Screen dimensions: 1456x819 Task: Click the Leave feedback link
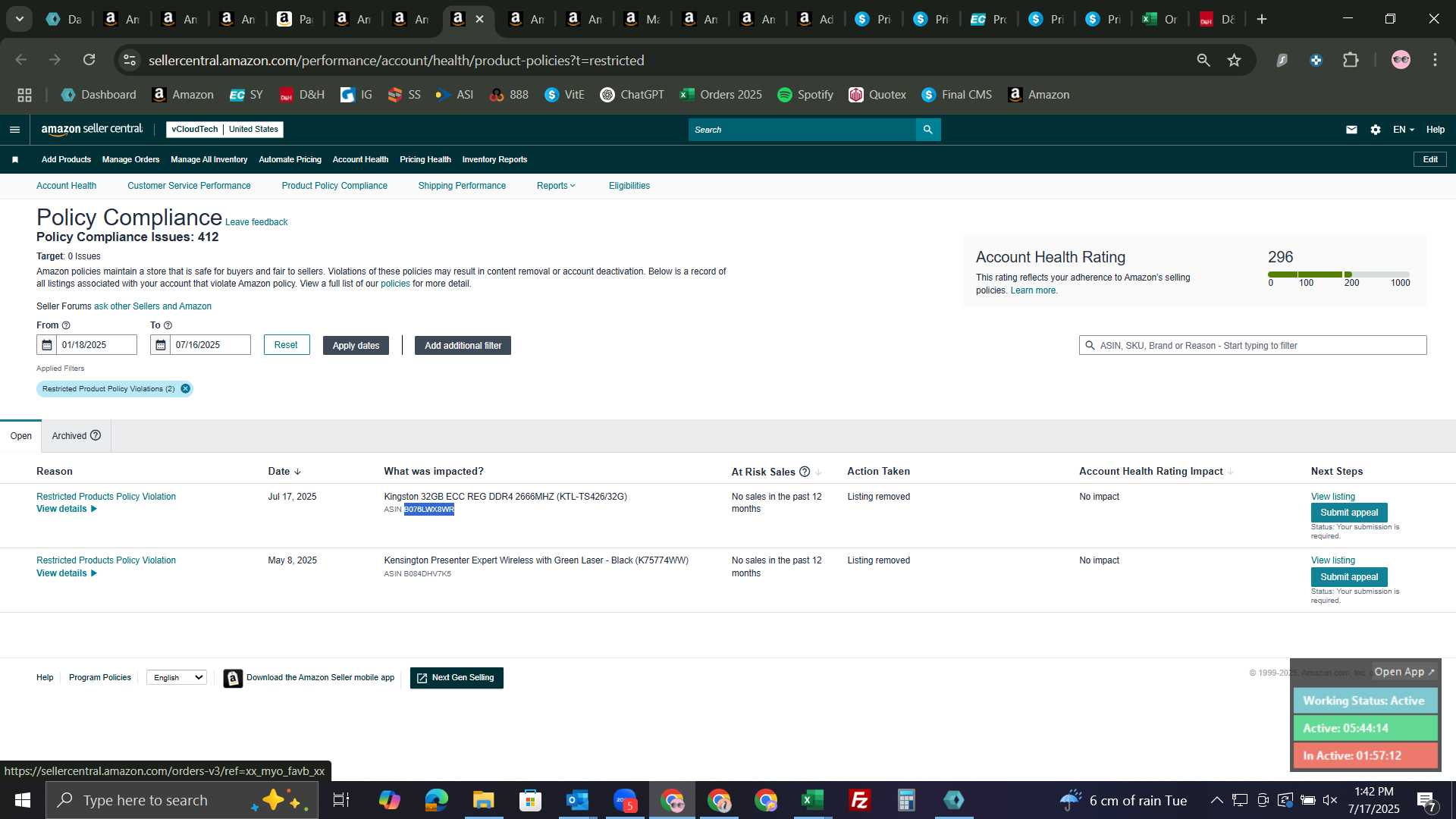(256, 222)
